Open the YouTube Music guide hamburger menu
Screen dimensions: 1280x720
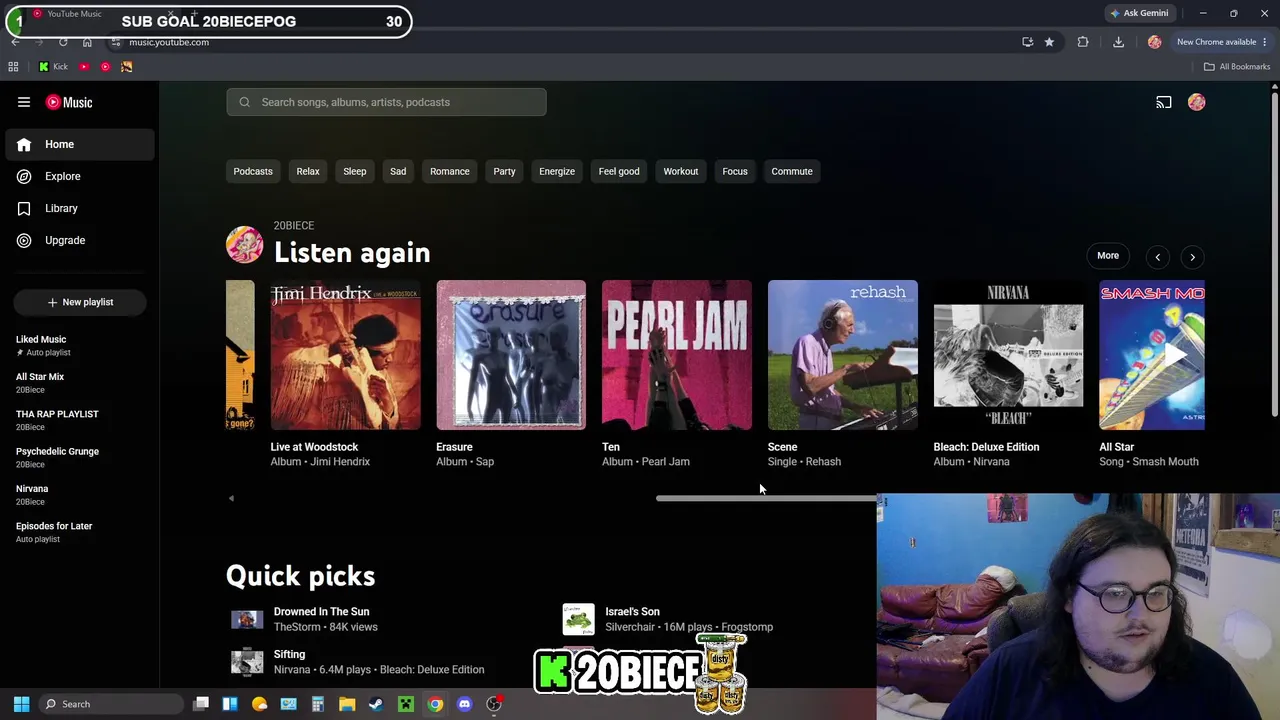coord(24,102)
